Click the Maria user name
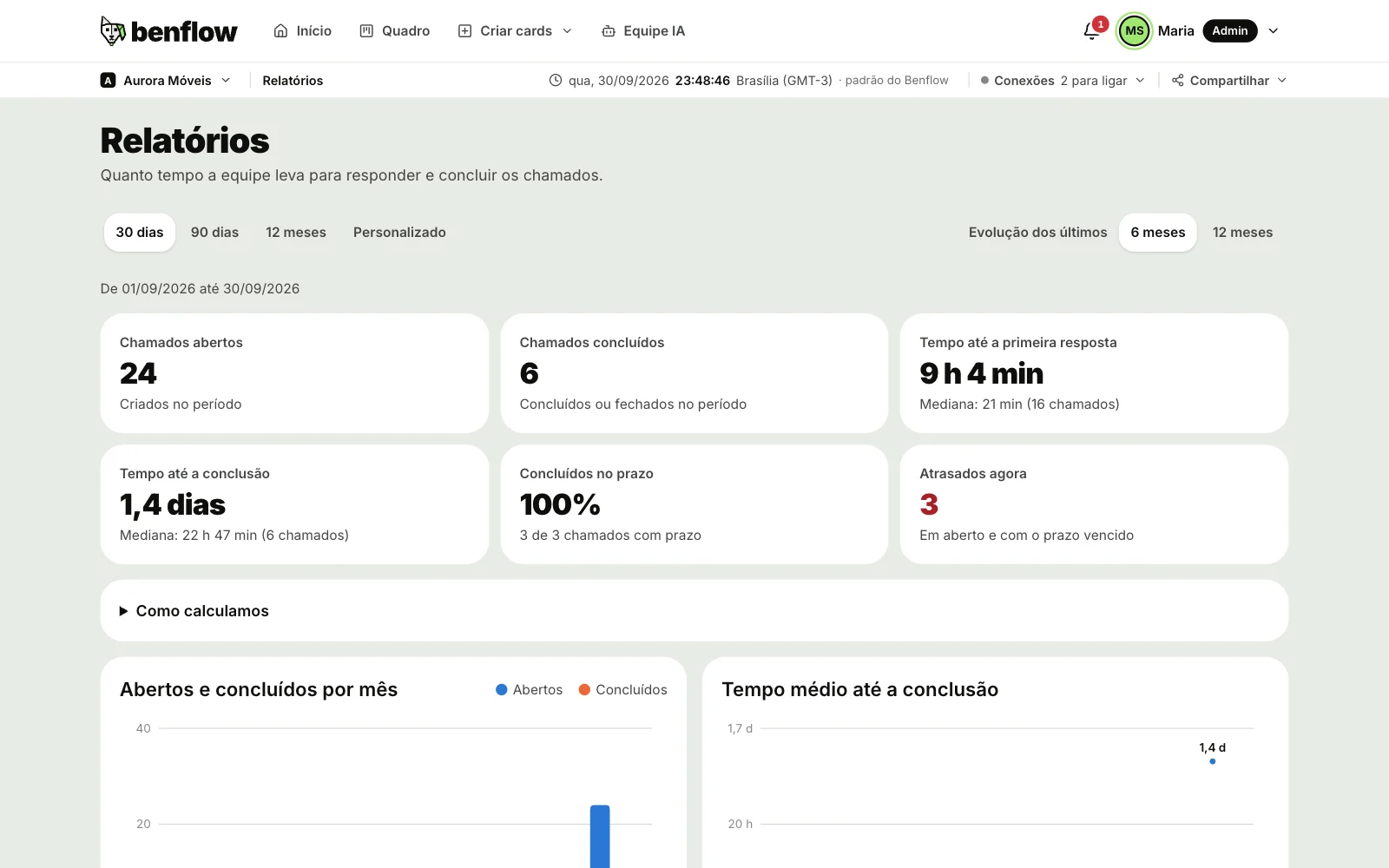 tap(1175, 31)
